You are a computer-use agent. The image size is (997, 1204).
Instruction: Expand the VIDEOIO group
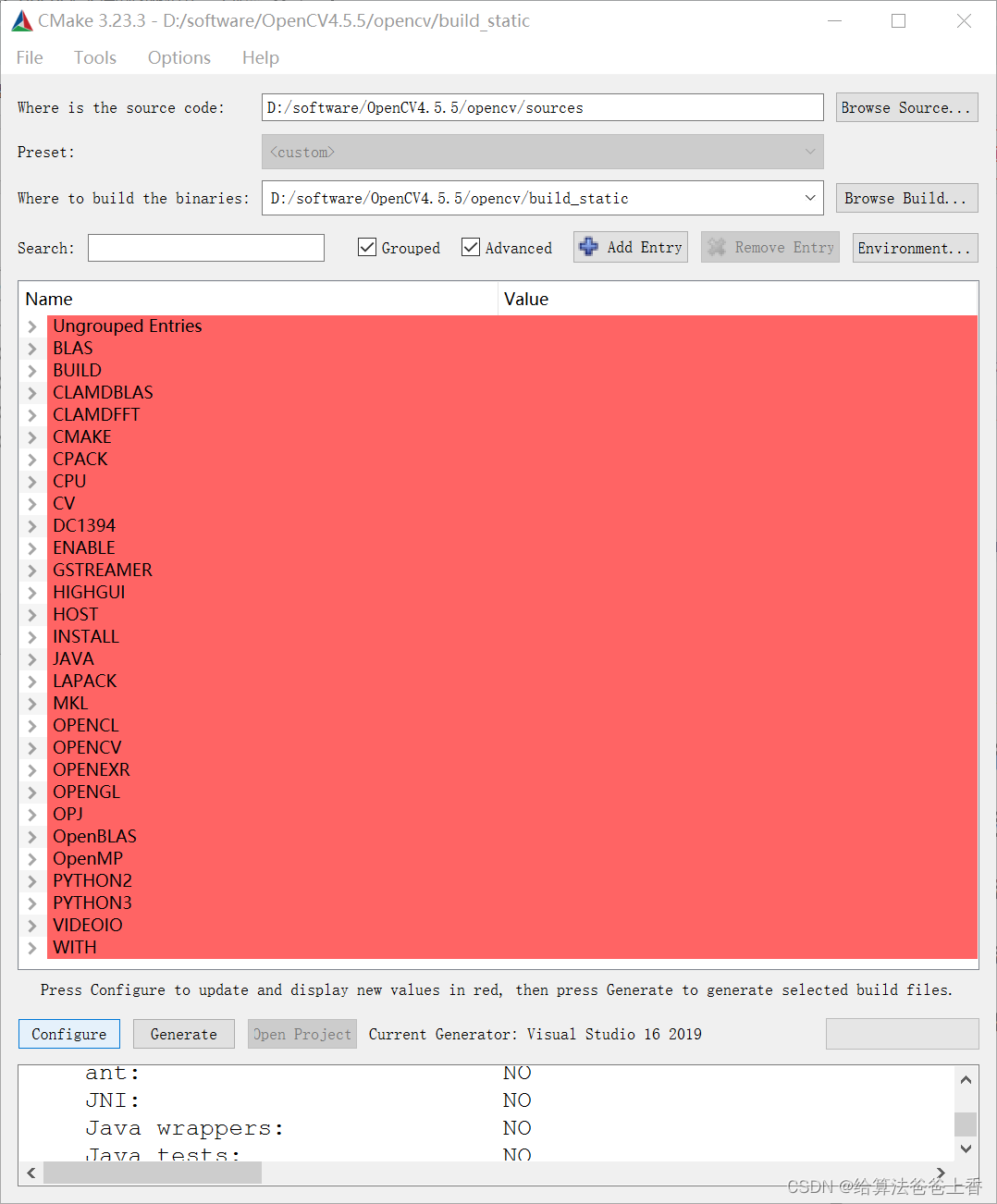(32, 926)
